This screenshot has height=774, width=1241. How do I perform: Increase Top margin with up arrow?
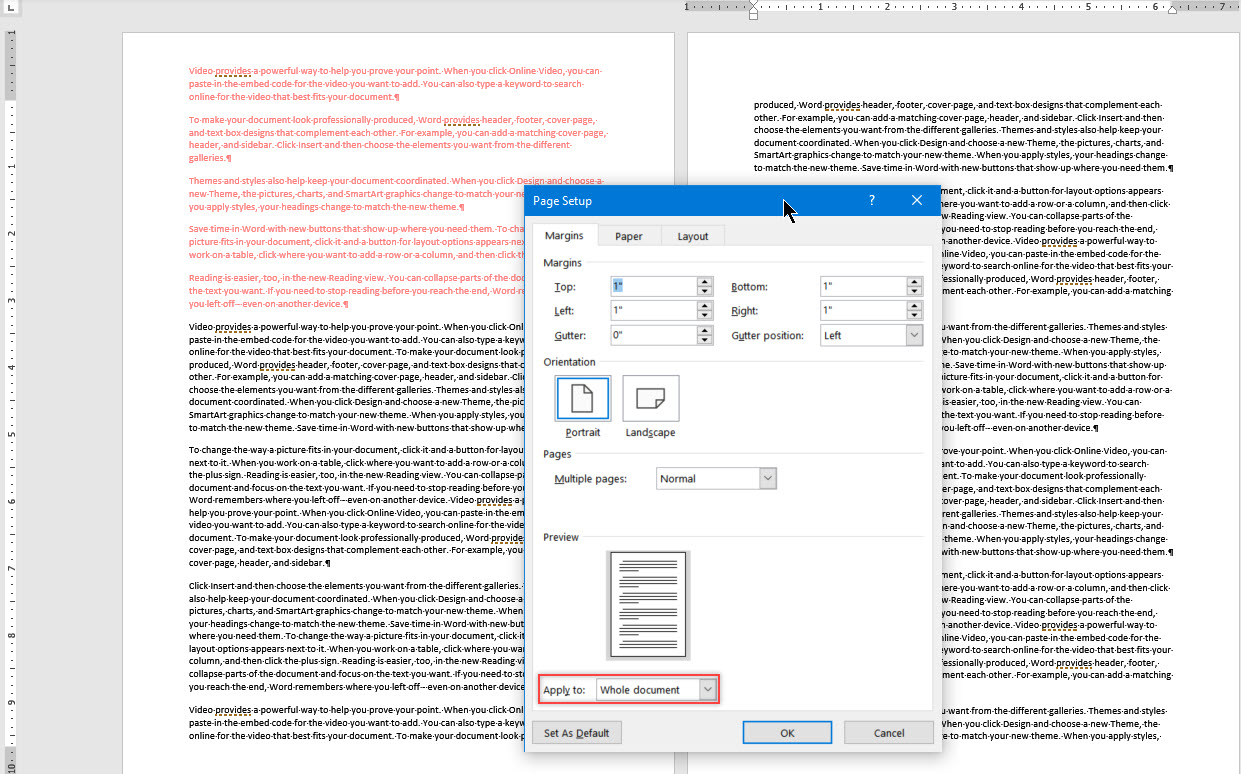(x=705, y=282)
